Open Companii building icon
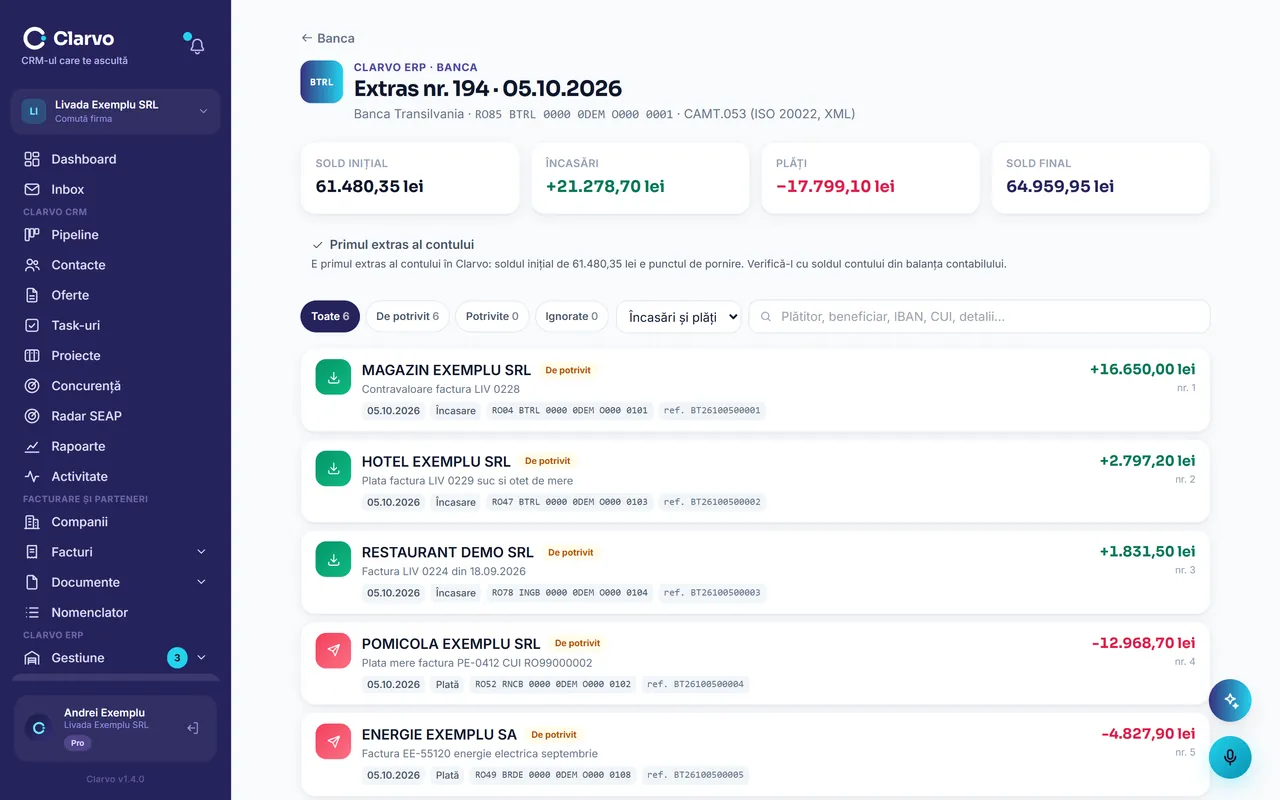1280x800 pixels. (32, 522)
